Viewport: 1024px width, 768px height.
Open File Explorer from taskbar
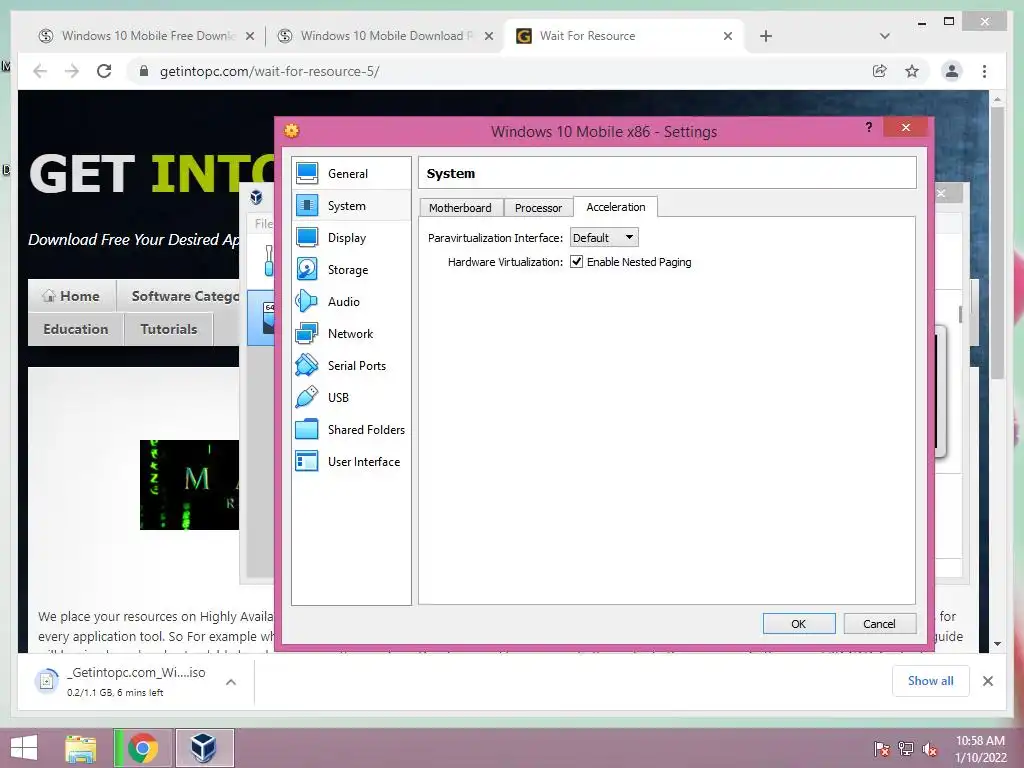pyautogui.click(x=81, y=748)
